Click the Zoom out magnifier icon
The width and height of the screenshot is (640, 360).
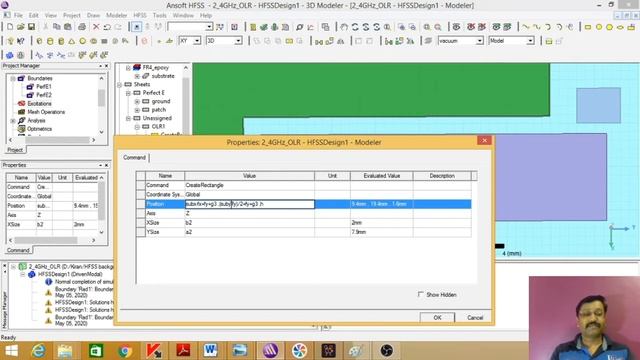[438, 27]
